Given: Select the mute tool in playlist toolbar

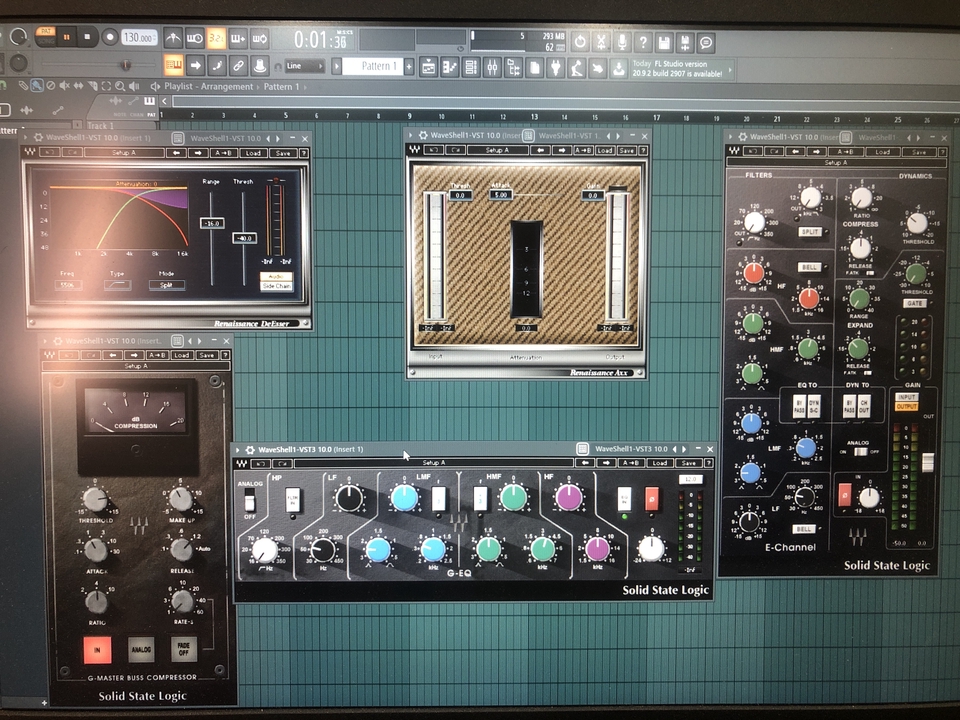Looking at the screenshot, I should (64, 86).
